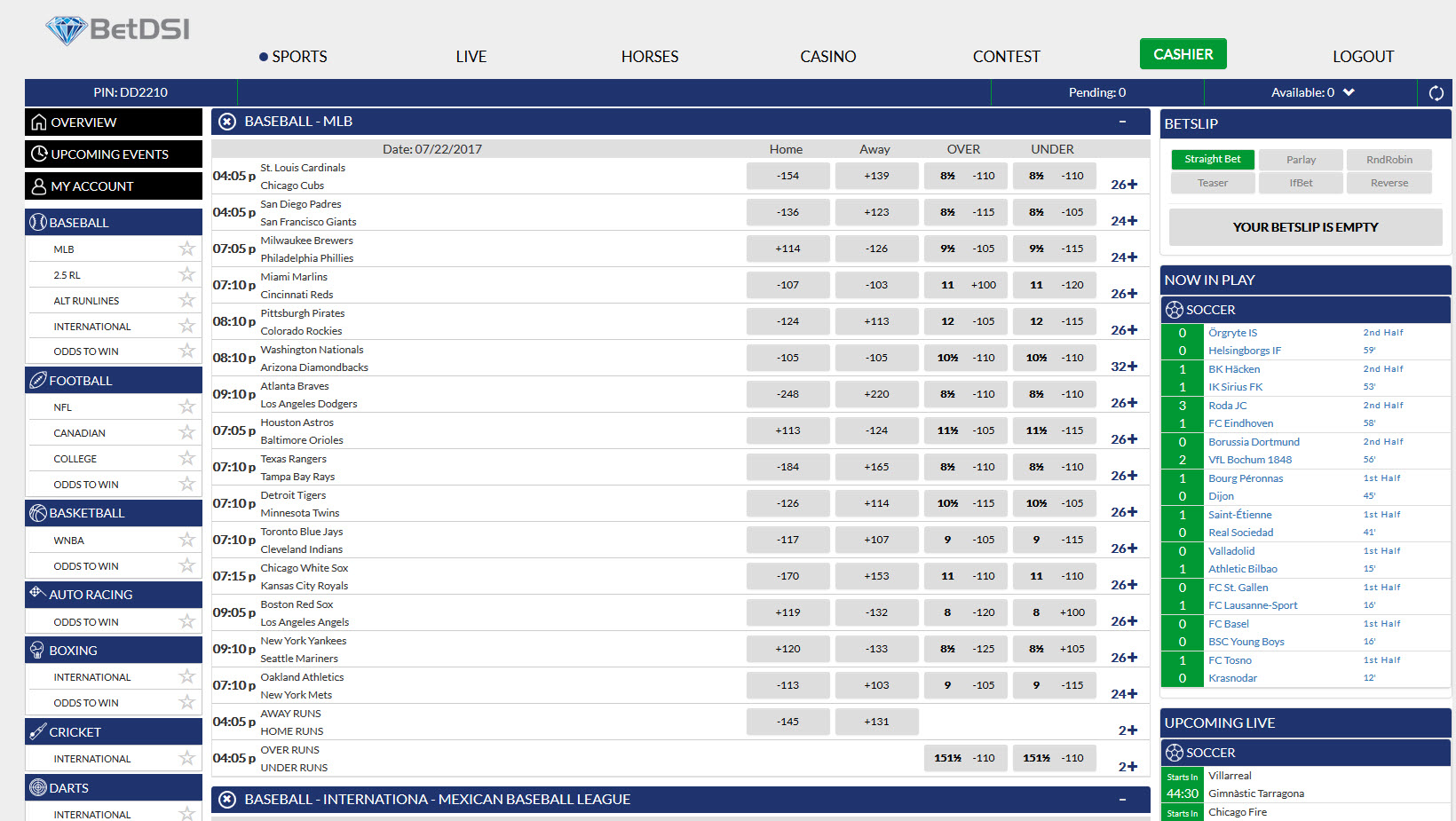Click the BetDSI diamond logo

117,30
